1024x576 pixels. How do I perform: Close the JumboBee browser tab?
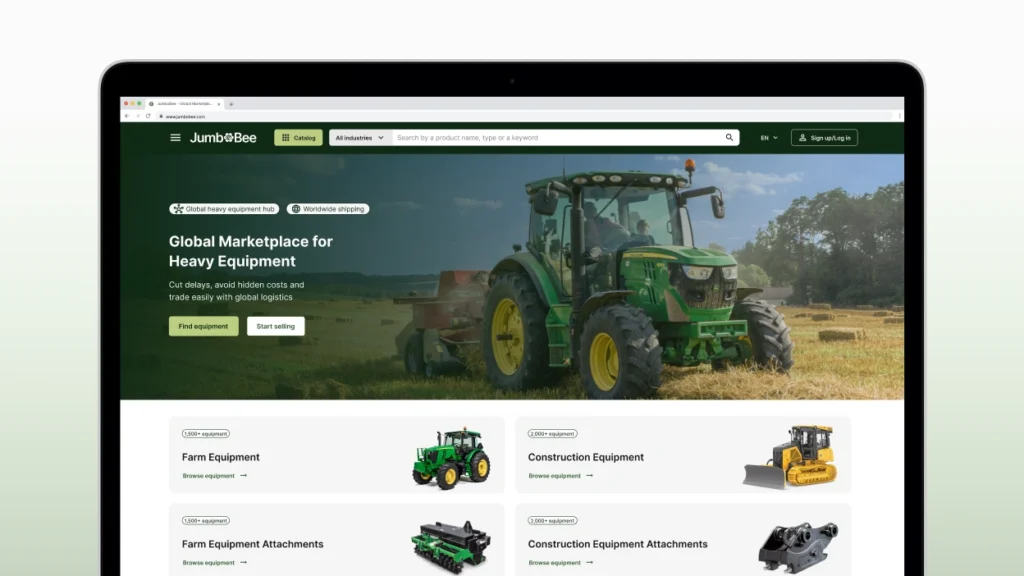[219, 104]
